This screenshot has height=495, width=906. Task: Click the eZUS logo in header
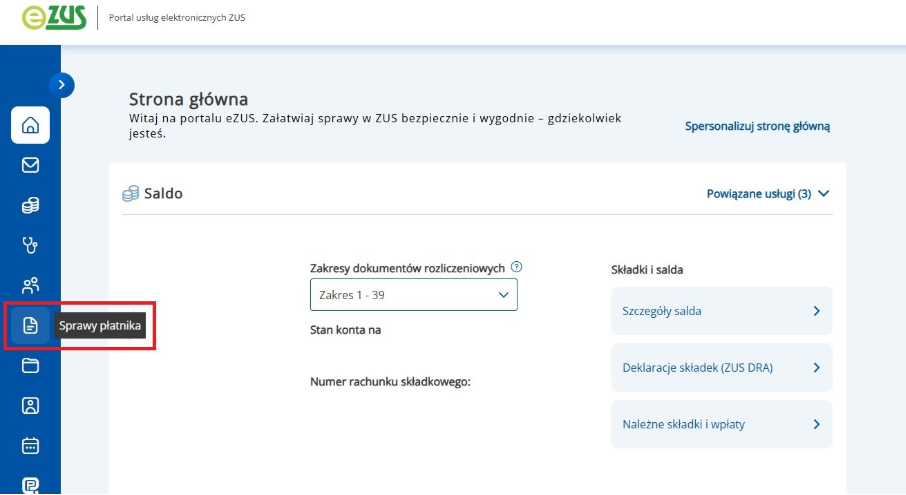pyautogui.click(x=54, y=18)
